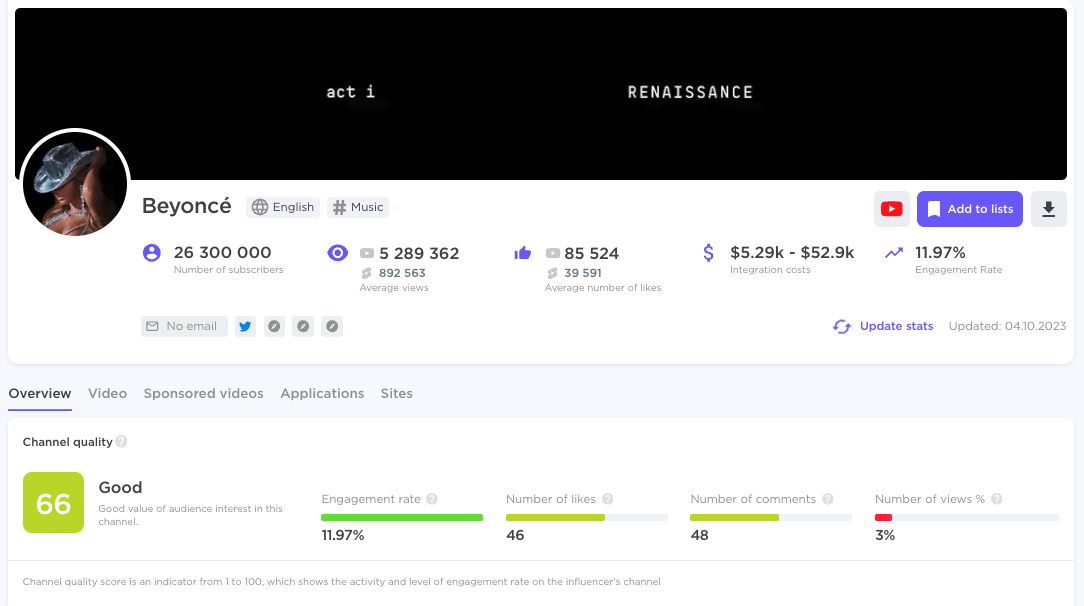Click the last compass website icon
The height and width of the screenshot is (606, 1084).
332,326
